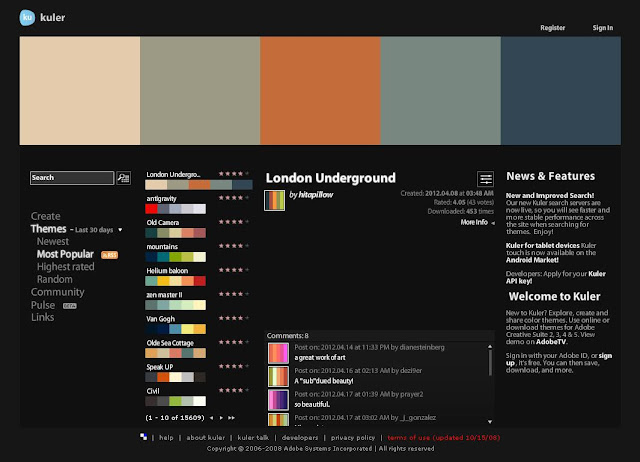Open the AdobeTV link
640x462 pixels.
click(551, 342)
